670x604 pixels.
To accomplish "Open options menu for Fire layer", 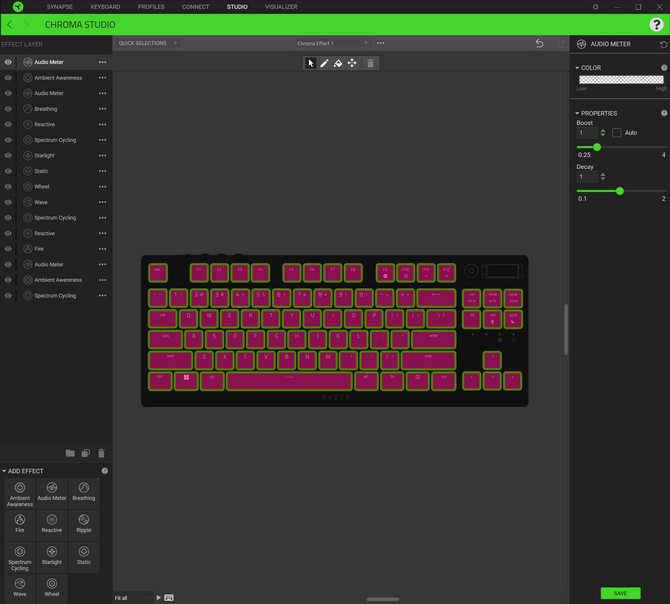I will coord(103,249).
